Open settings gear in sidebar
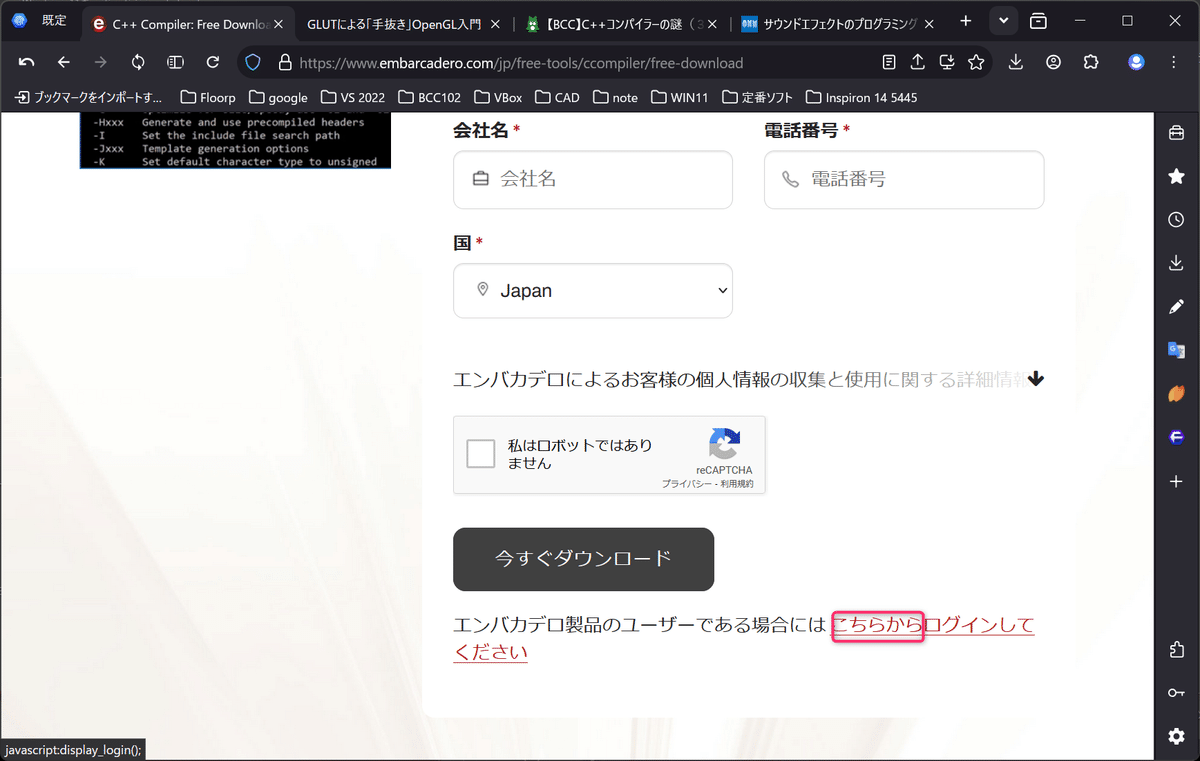The height and width of the screenshot is (761, 1200). (1176, 736)
